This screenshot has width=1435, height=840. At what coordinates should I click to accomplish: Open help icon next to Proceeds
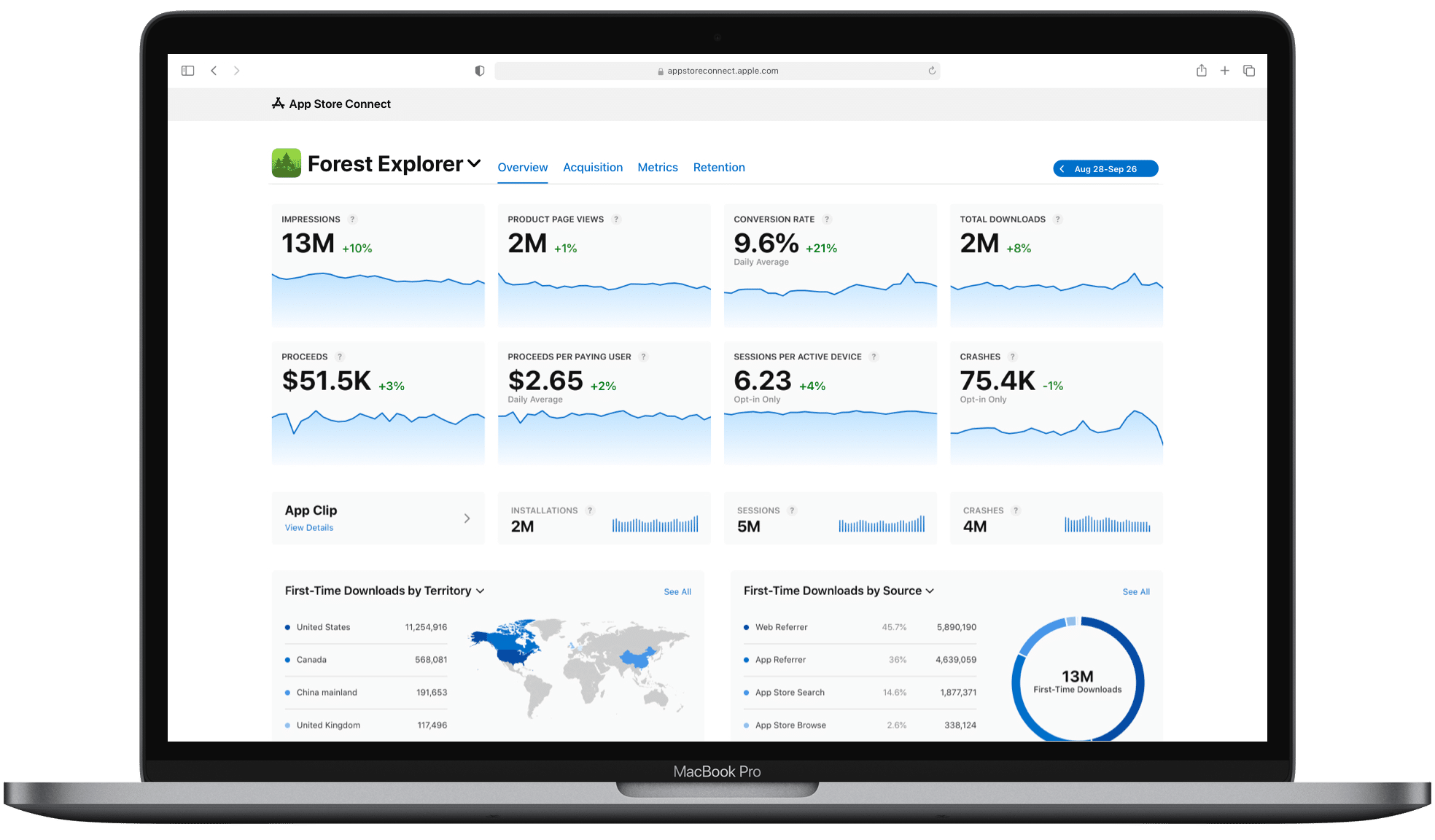(340, 357)
